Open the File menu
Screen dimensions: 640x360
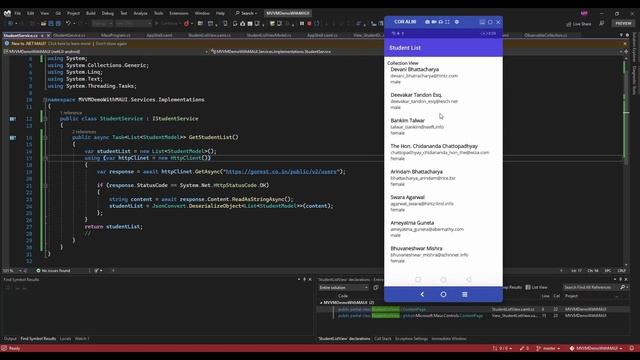18,13
